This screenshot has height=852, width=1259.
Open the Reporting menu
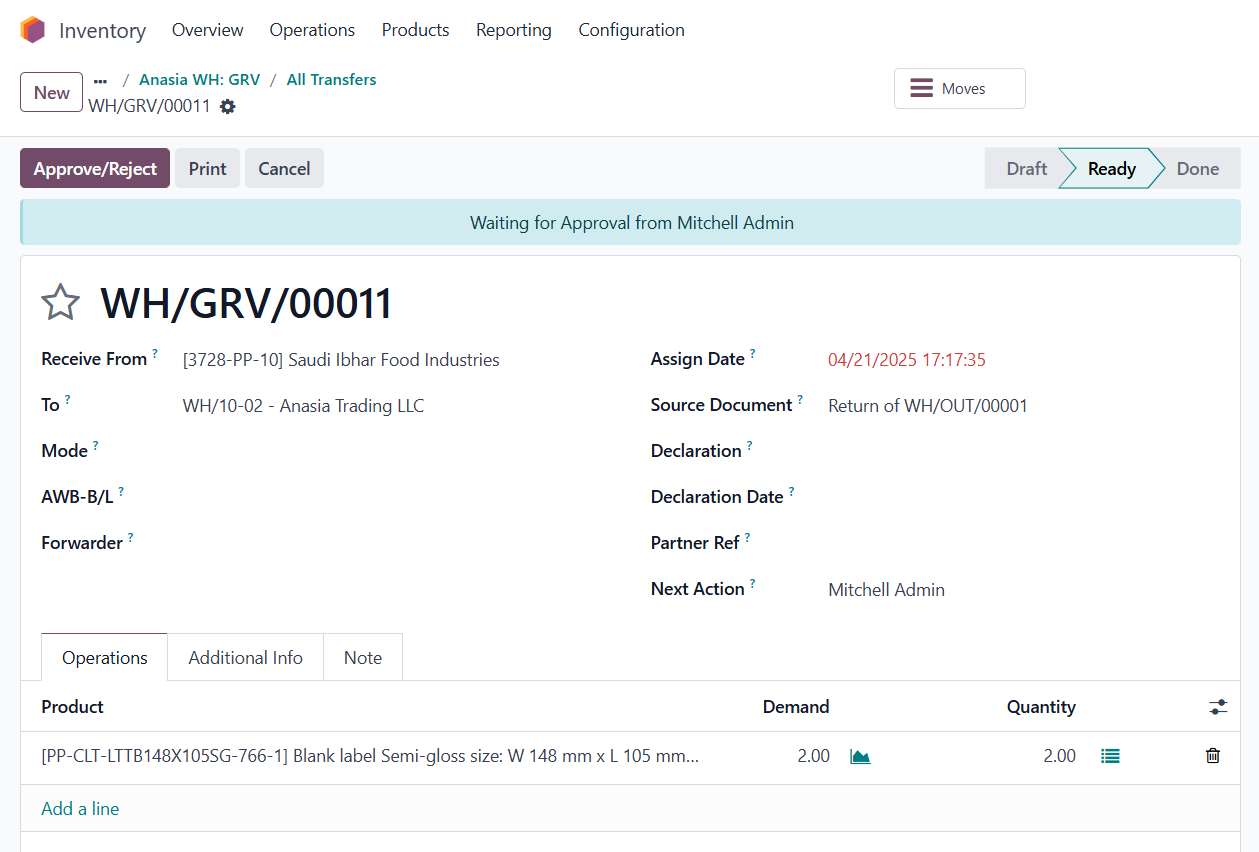pyautogui.click(x=513, y=30)
